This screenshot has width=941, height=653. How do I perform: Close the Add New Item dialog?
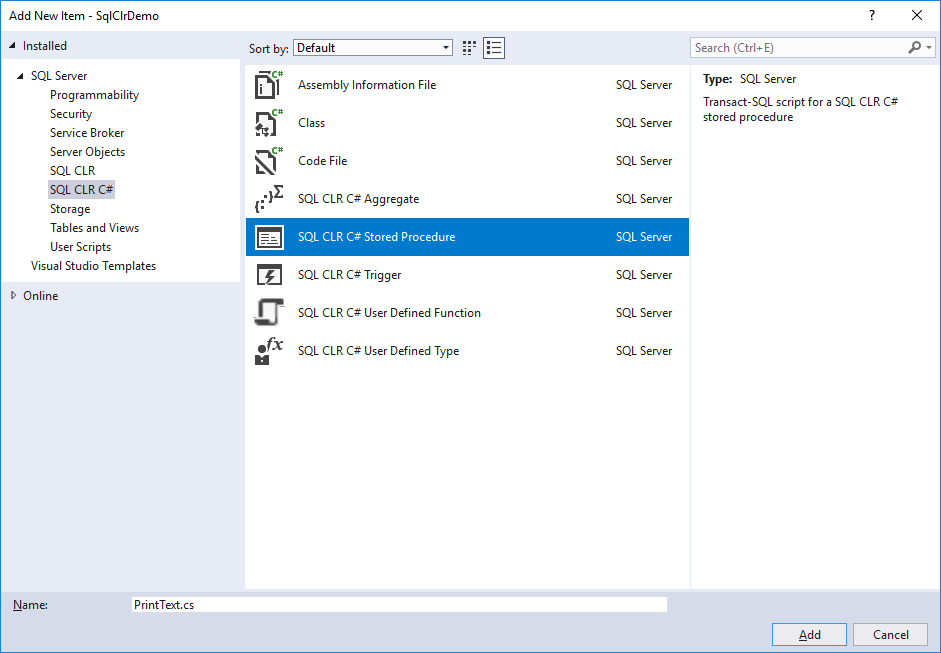pos(916,16)
